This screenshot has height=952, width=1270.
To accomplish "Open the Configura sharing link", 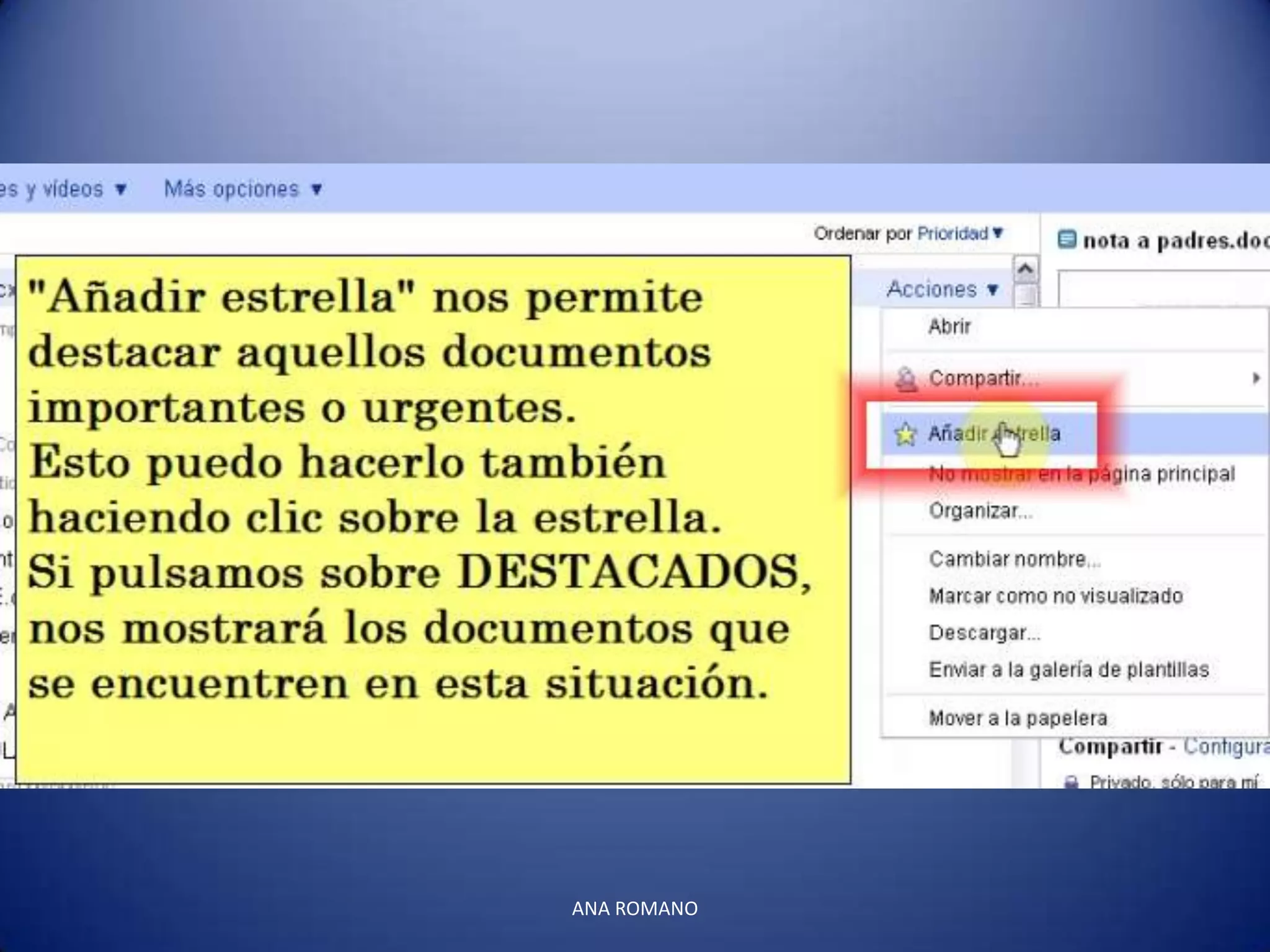I will (x=1225, y=746).
